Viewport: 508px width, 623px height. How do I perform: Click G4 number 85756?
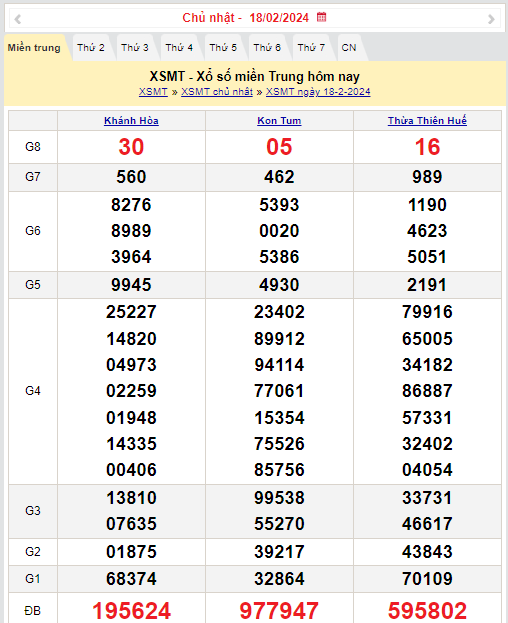coord(279,470)
